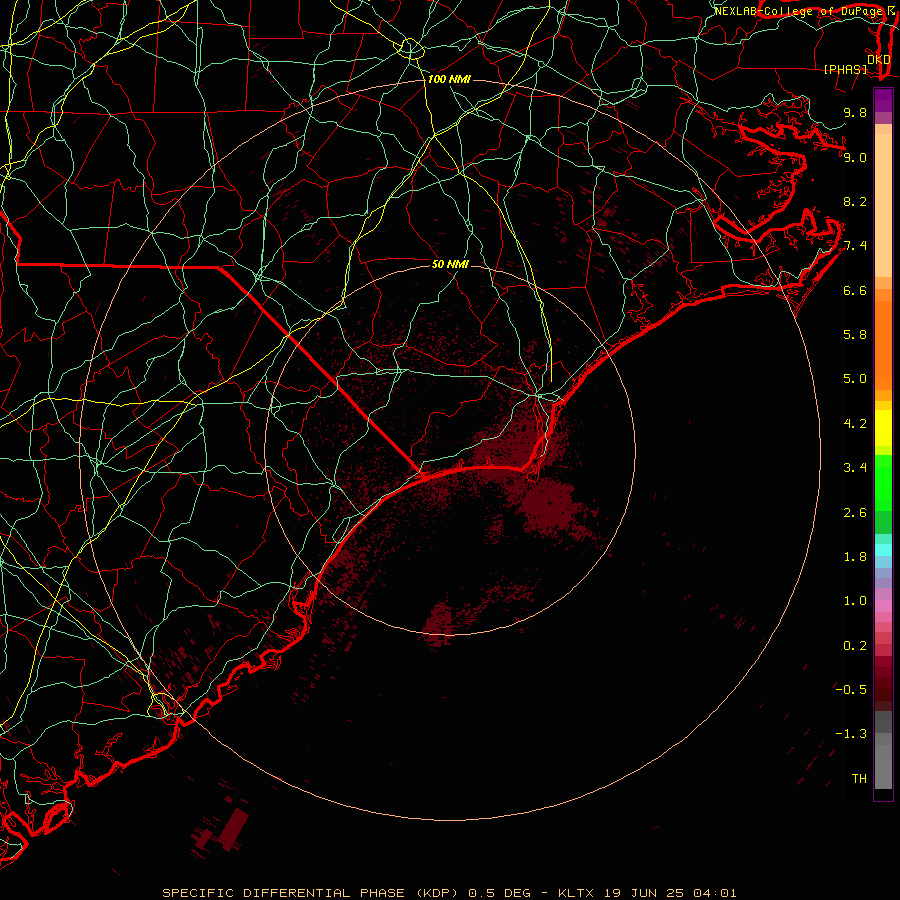Click the pink band on the color bar
The image size is (900, 900).
(x=883, y=606)
